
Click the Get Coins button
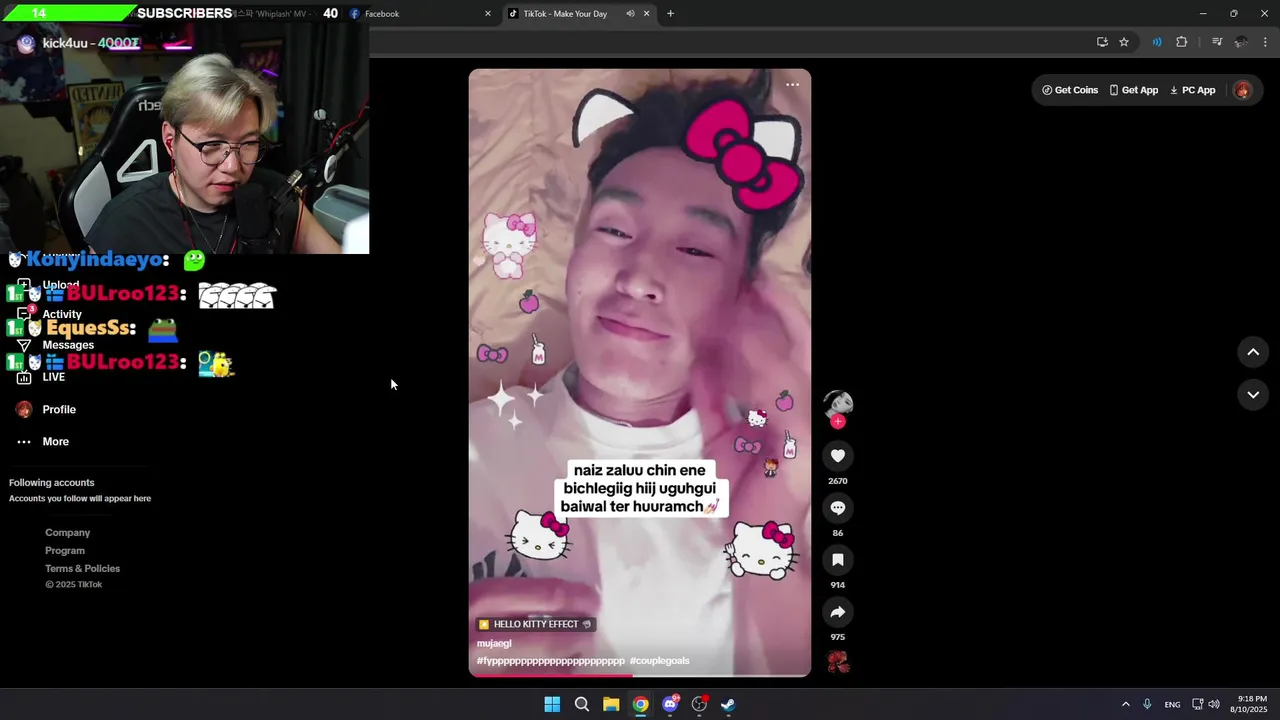coord(1070,90)
